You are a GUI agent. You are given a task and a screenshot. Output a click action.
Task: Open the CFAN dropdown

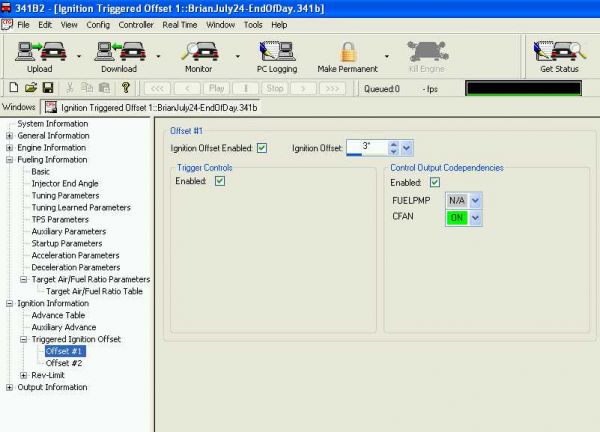476,219
